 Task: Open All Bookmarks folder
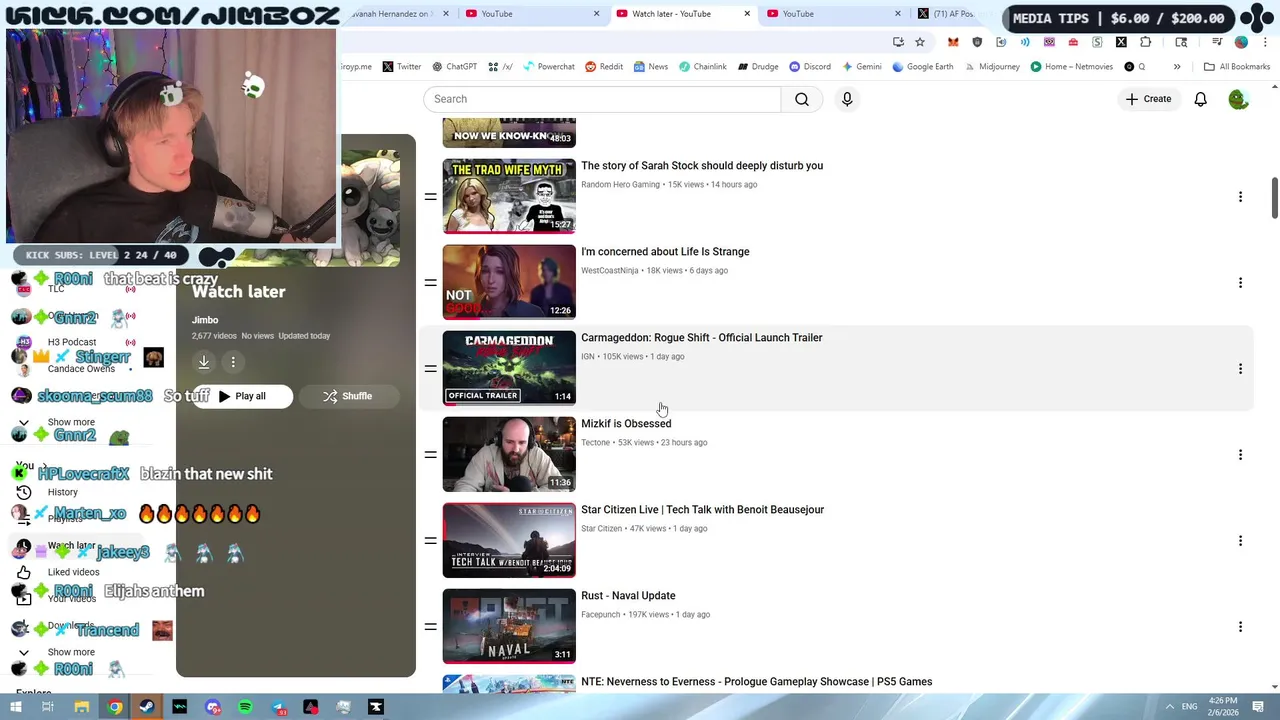coord(1237,67)
